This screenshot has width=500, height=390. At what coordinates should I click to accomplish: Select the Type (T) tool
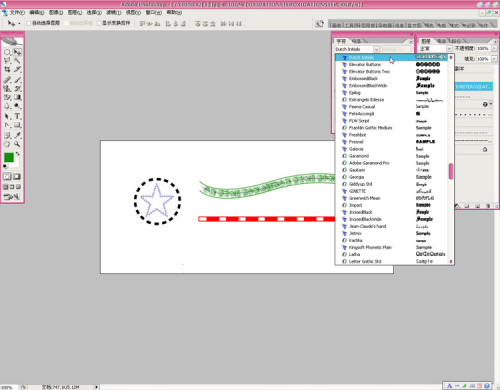[x=18, y=116]
